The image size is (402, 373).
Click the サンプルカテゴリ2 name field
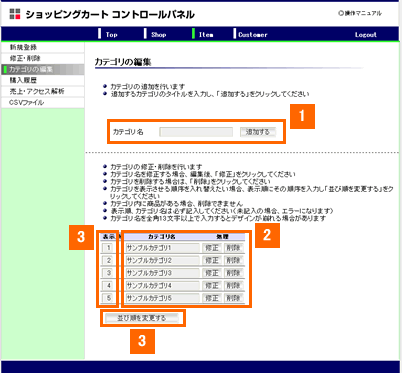[162, 260]
